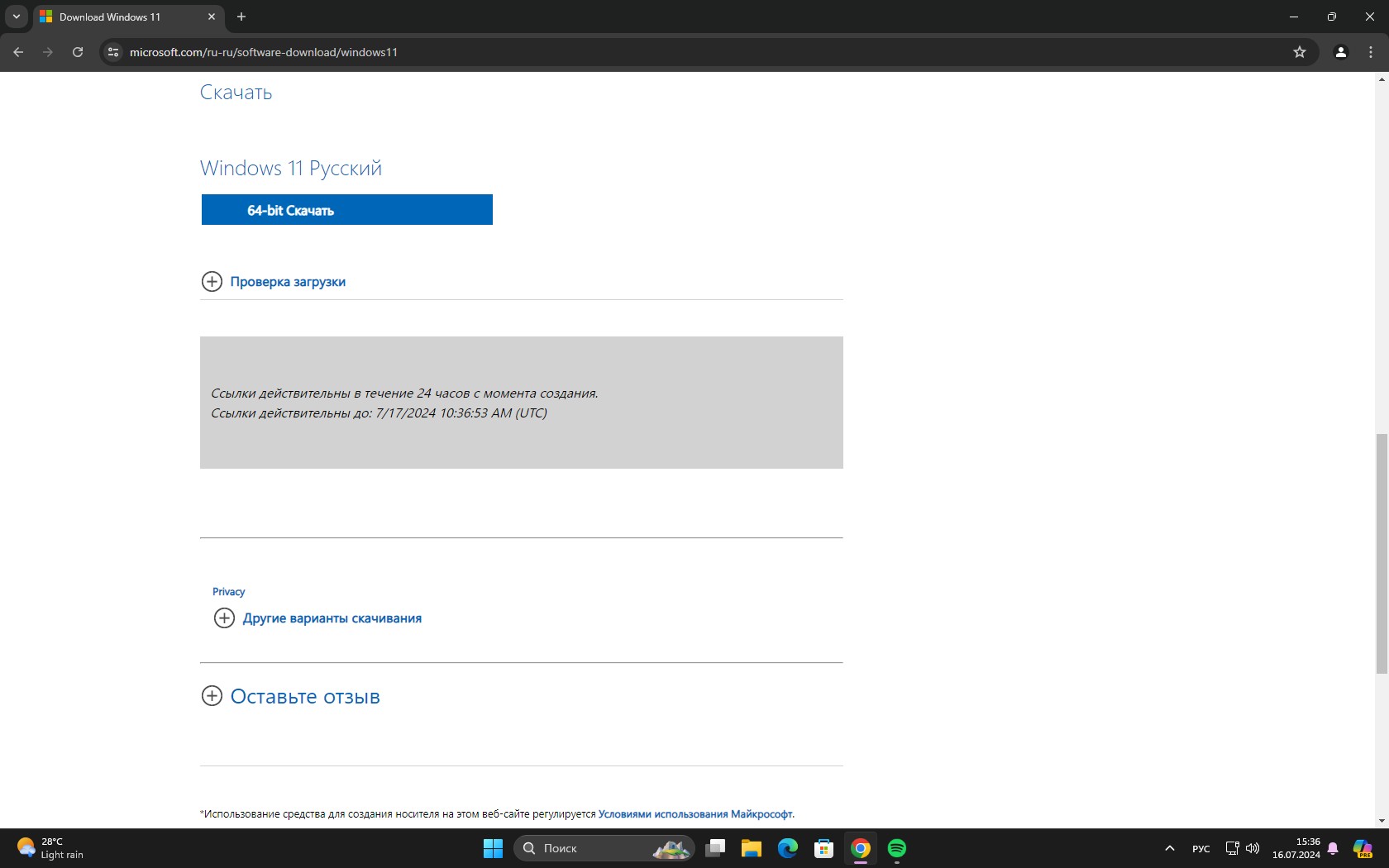Launch File Explorer from the taskbar
Viewport: 1389px width, 868px height.
tap(752, 848)
